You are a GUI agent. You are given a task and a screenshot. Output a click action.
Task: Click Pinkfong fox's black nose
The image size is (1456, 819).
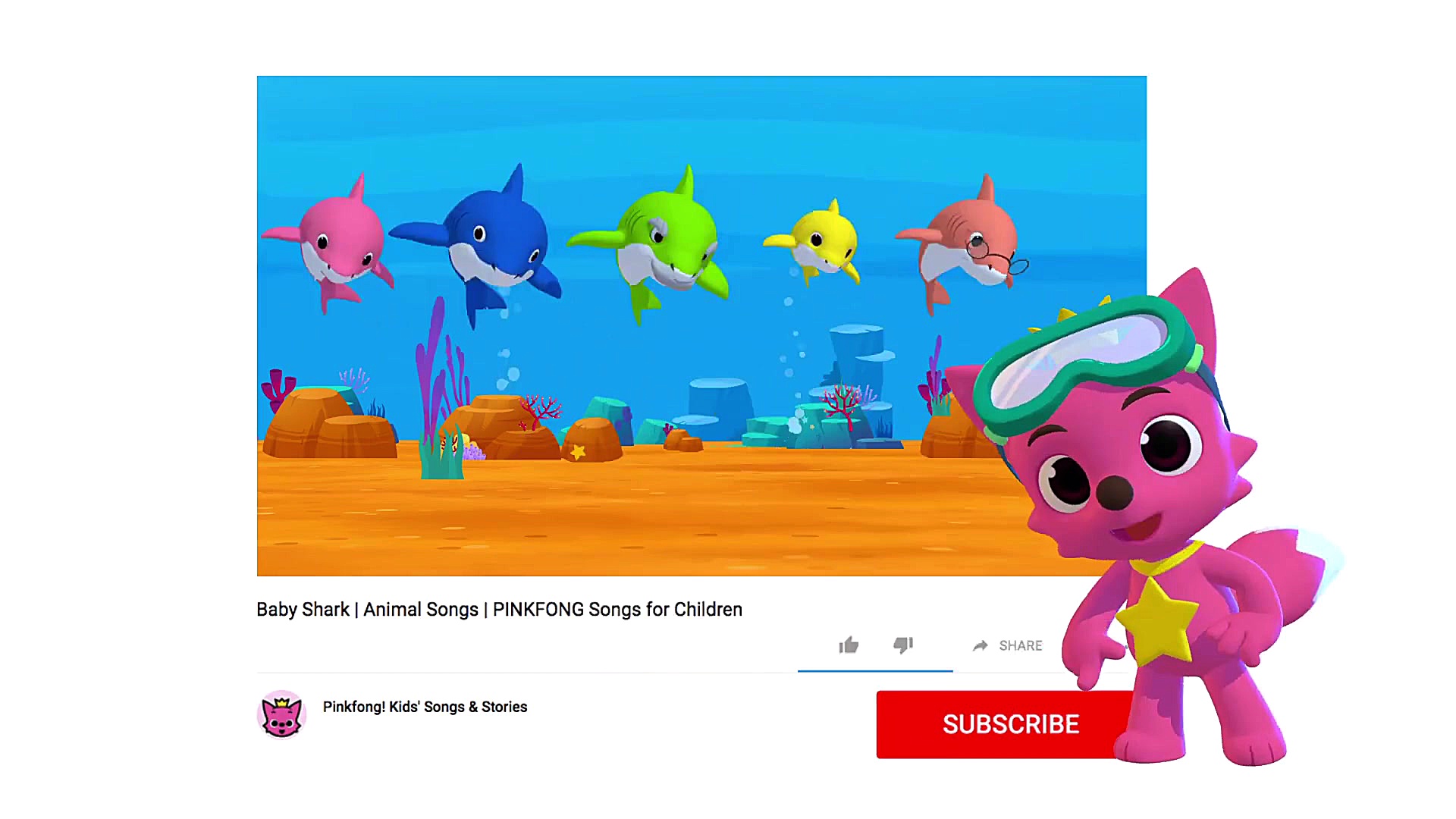pyautogui.click(x=1114, y=493)
